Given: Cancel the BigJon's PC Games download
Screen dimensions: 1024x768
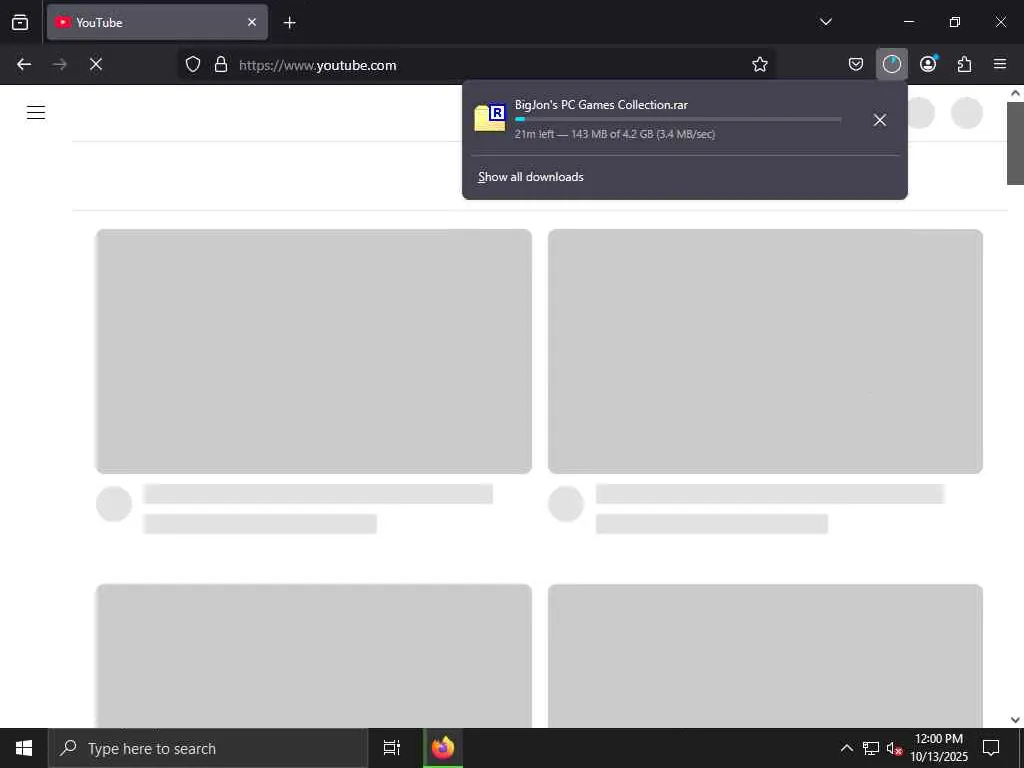Looking at the screenshot, I should [880, 120].
